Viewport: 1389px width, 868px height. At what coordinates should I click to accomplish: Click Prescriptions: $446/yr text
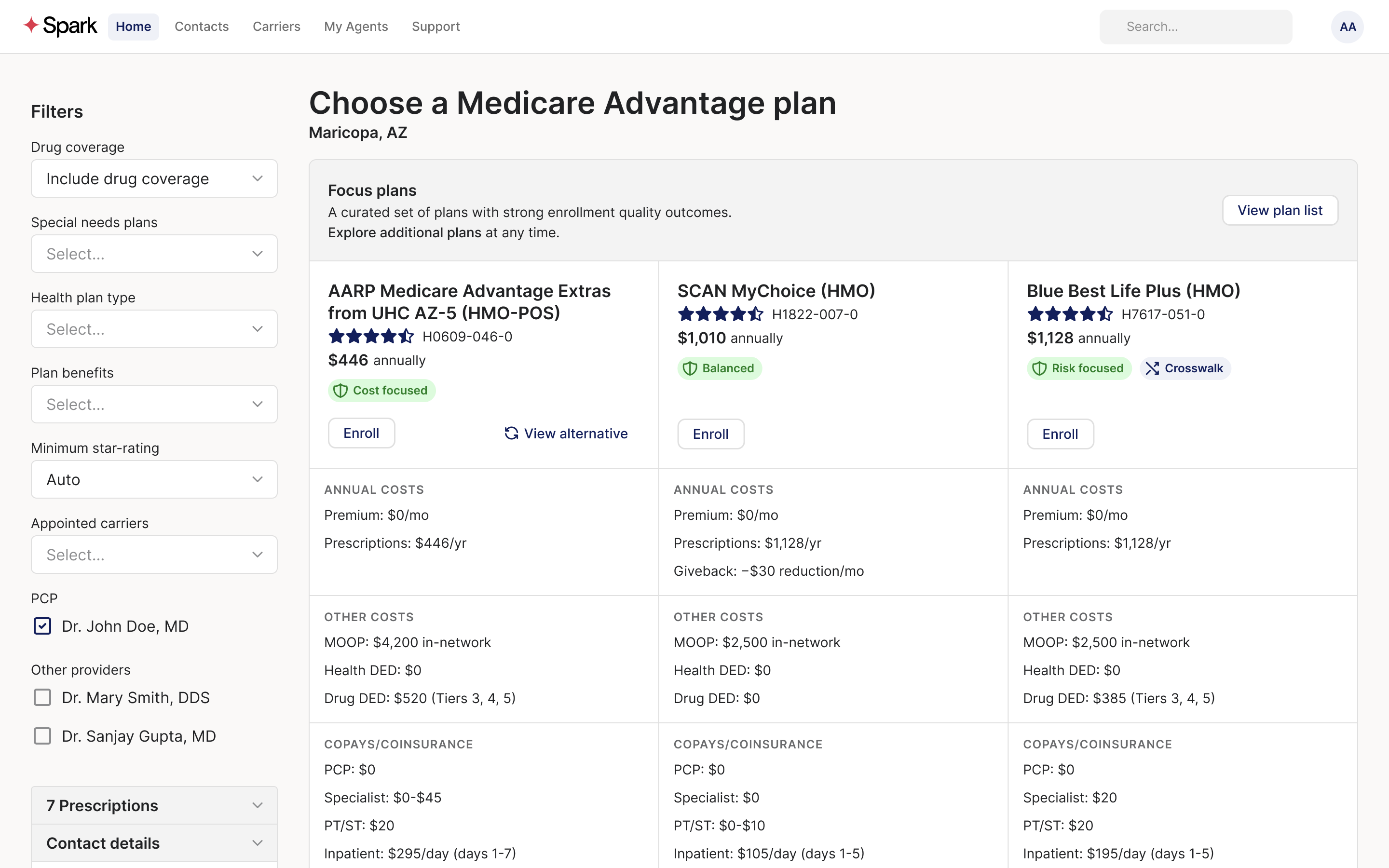tap(395, 543)
